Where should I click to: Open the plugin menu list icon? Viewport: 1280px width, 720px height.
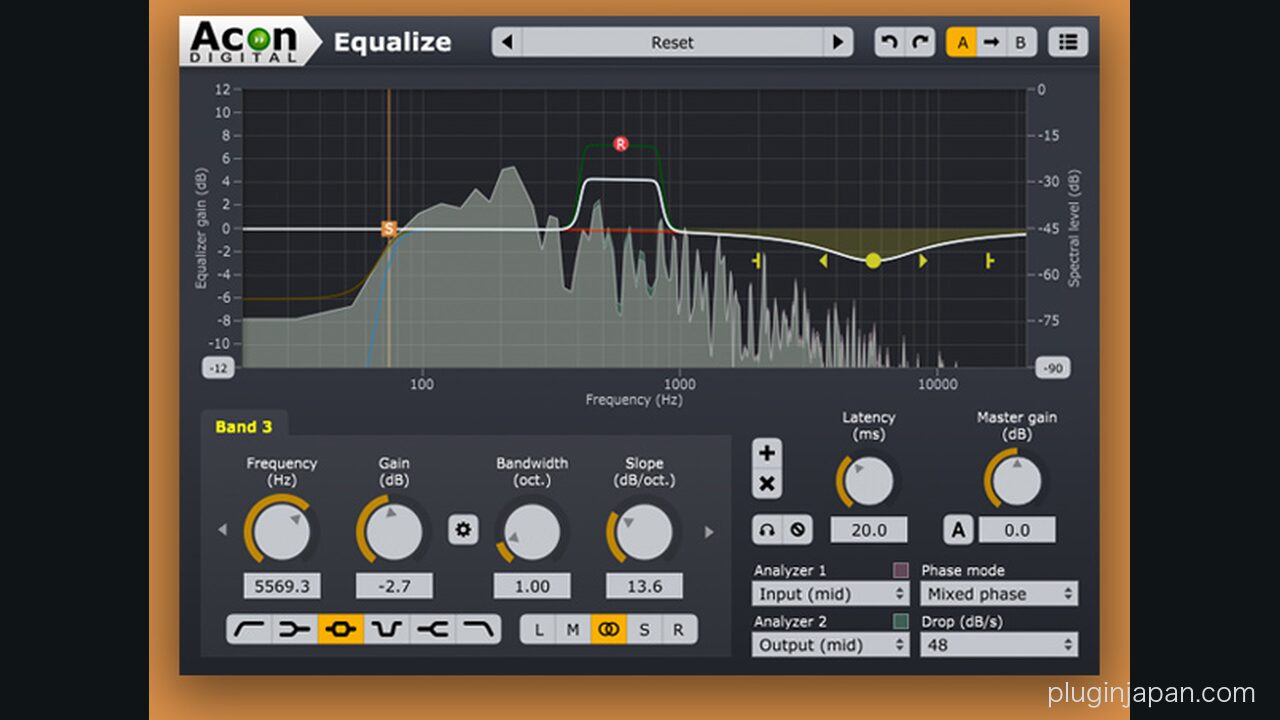coord(1068,42)
